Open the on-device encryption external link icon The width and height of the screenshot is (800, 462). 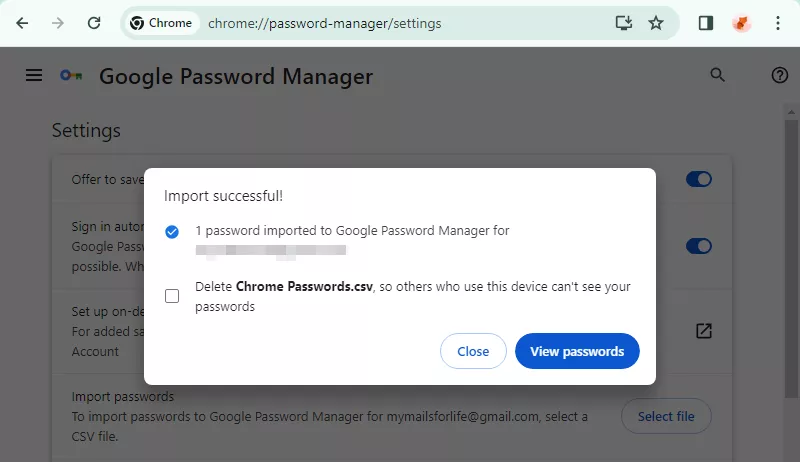(x=704, y=331)
